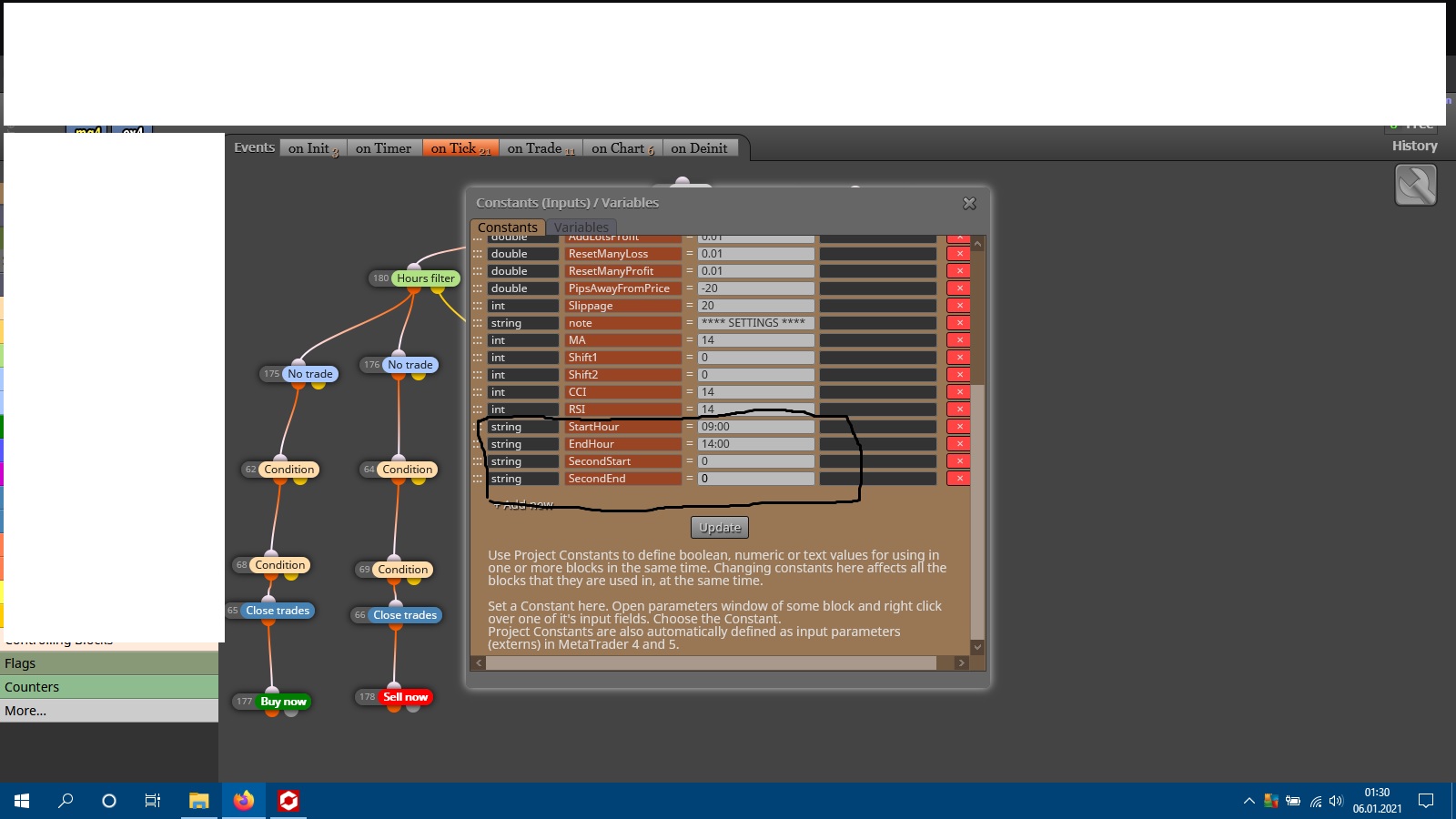Screen dimensions: 1456x819
Task: Show hidden system tray icons
Action: (1249, 801)
